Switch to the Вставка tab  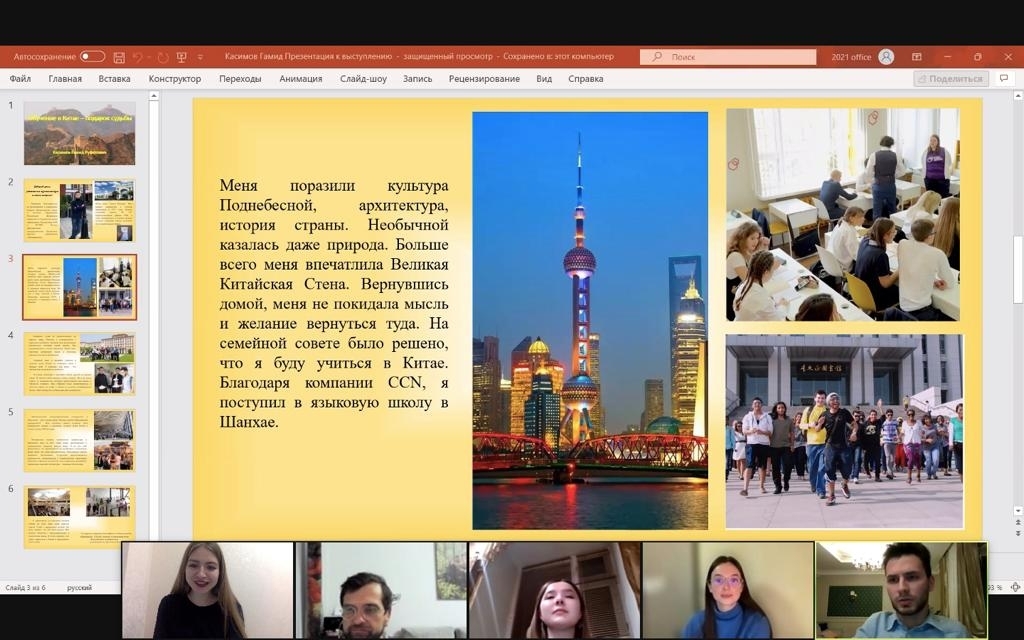pos(115,79)
